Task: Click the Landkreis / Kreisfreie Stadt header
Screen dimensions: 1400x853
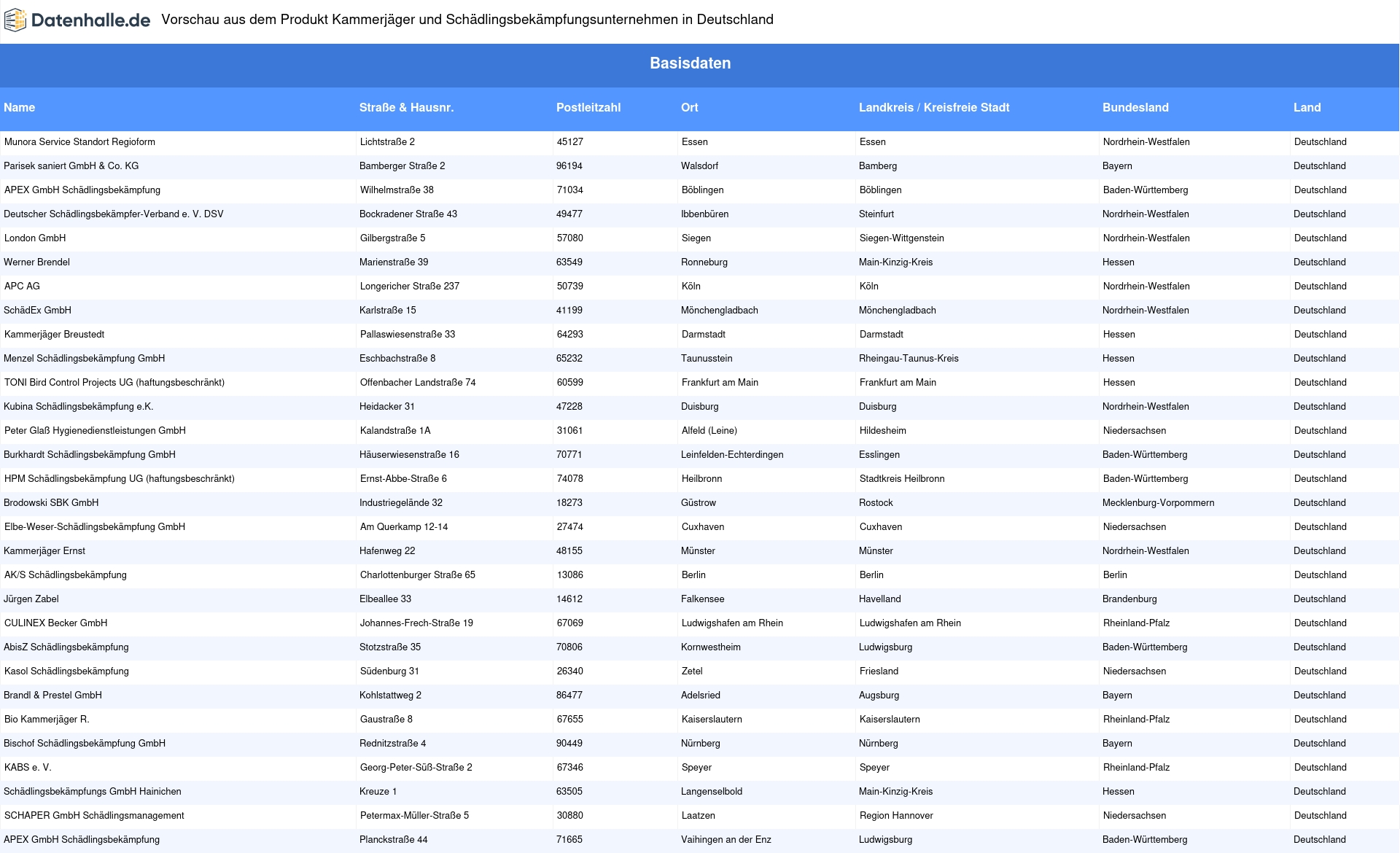Action: [x=934, y=108]
